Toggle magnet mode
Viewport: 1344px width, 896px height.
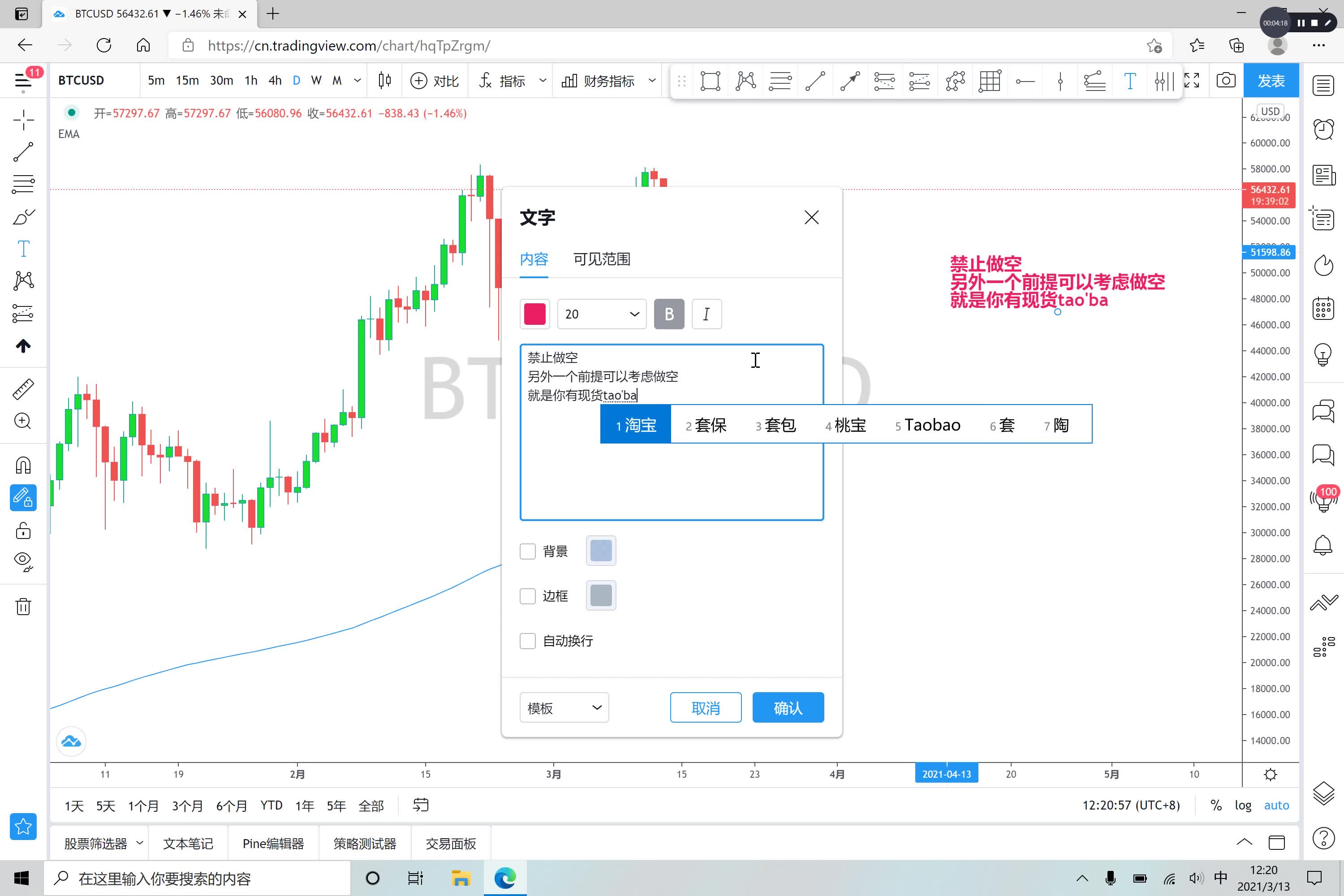23,466
